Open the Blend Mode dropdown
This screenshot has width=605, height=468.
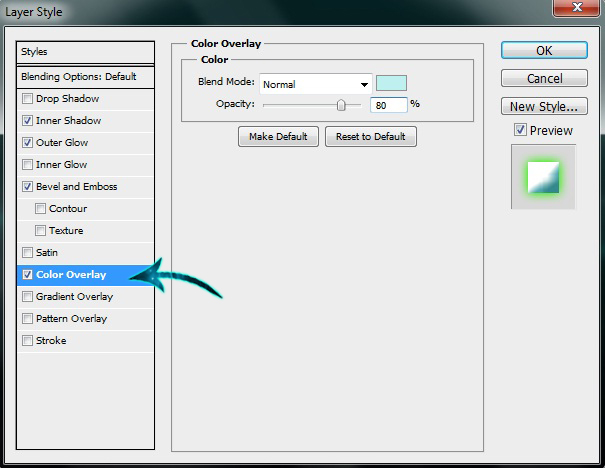pos(316,84)
